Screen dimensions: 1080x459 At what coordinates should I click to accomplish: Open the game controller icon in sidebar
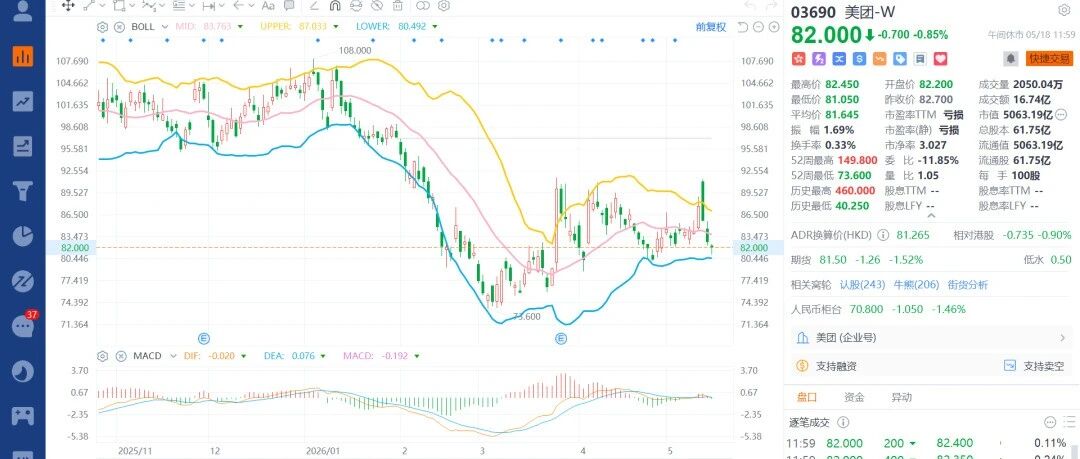coord(23,416)
